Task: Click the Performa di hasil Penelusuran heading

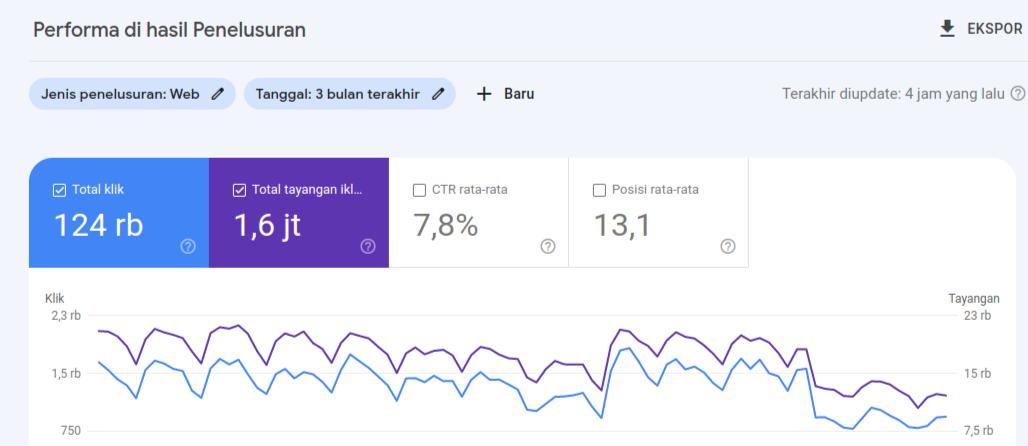Action: click(169, 30)
